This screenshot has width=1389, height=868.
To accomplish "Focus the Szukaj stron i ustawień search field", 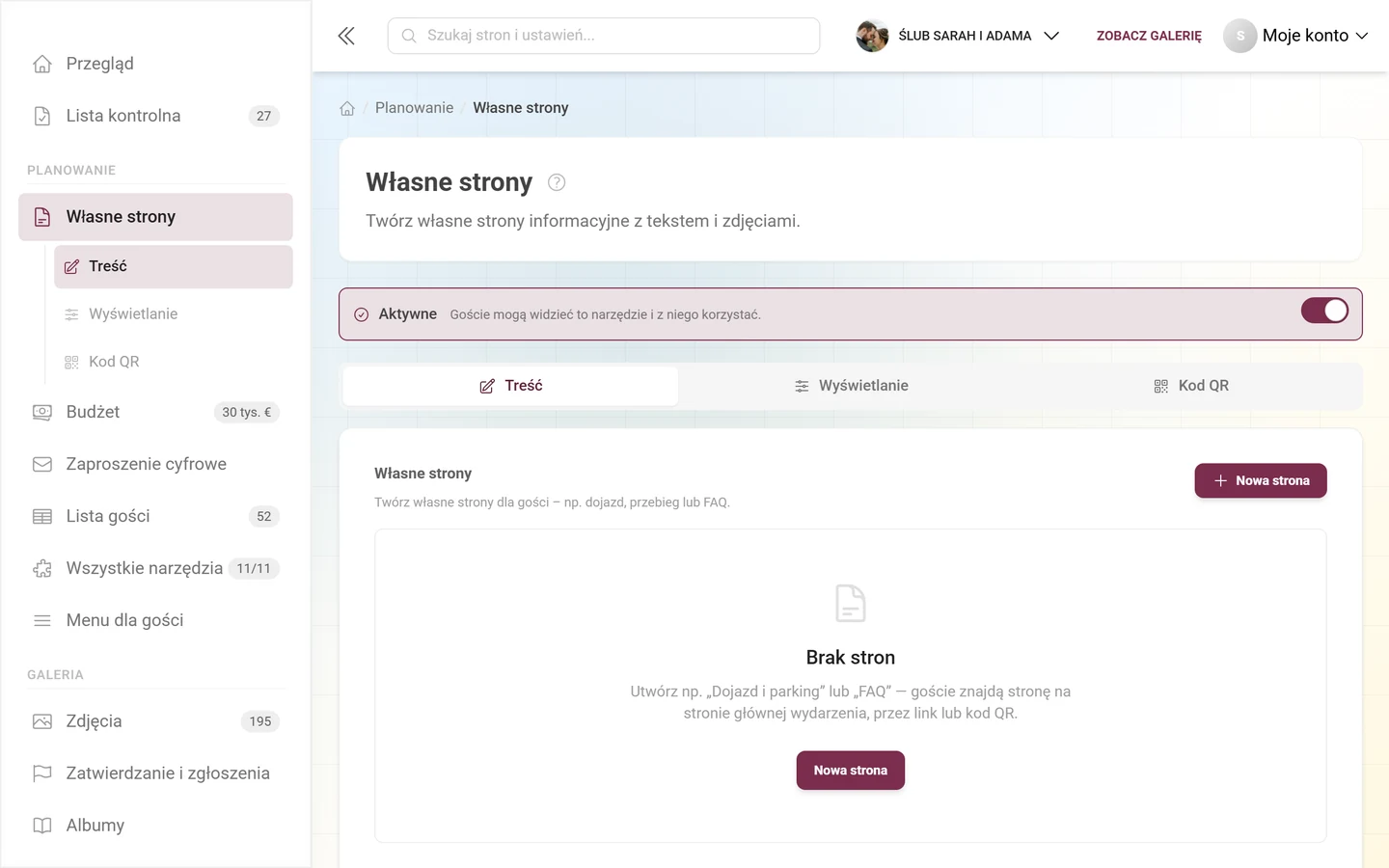I will tap(604, 36).
